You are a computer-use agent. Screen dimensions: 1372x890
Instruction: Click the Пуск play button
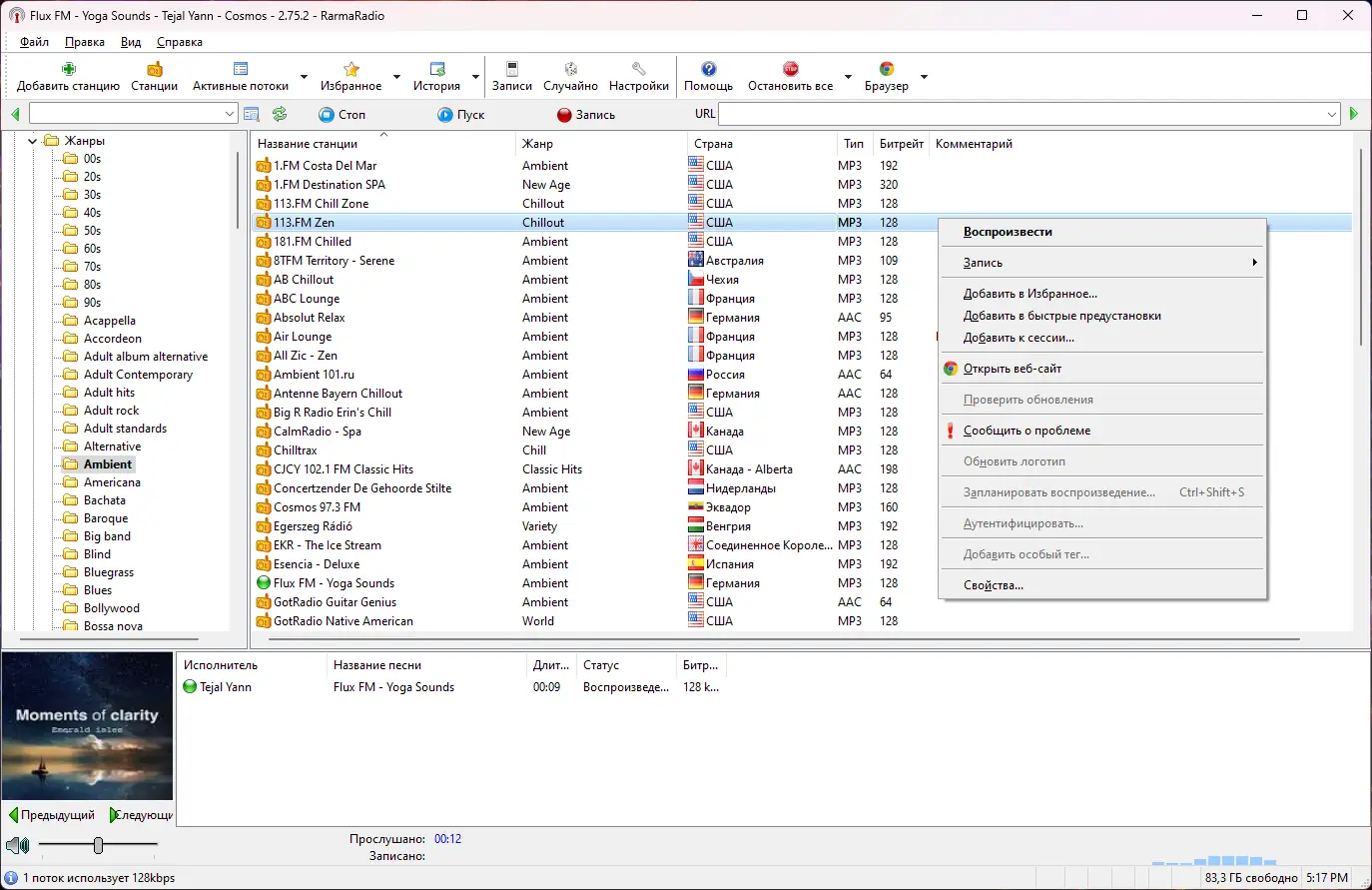point(460,115)
